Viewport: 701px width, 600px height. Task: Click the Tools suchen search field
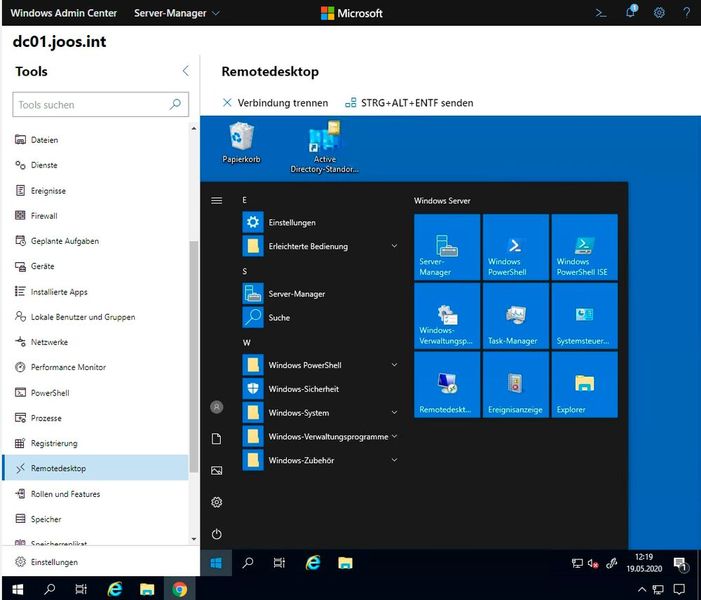[101, 104]
